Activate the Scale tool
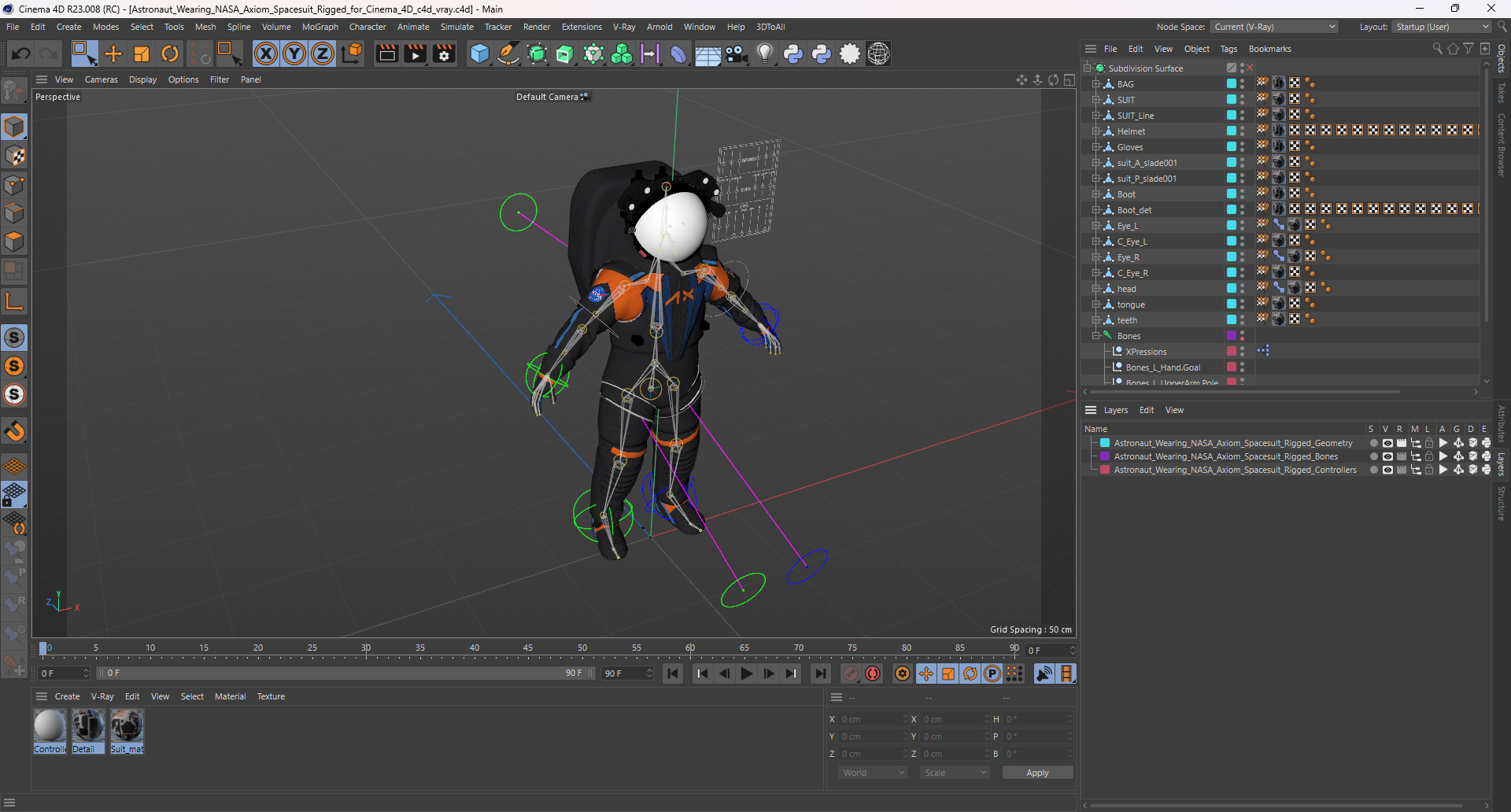Viewport: 1511px width, 812px height. click(x=142, y=54)
